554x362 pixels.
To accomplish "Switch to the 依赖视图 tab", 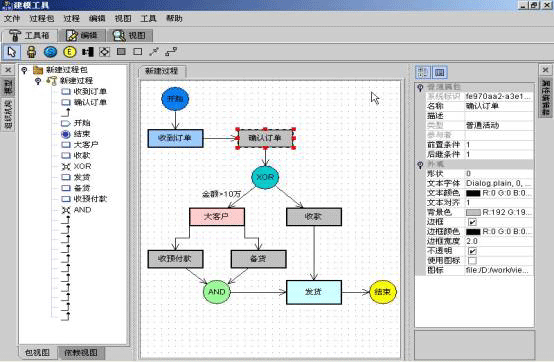I will coord(81,352).
